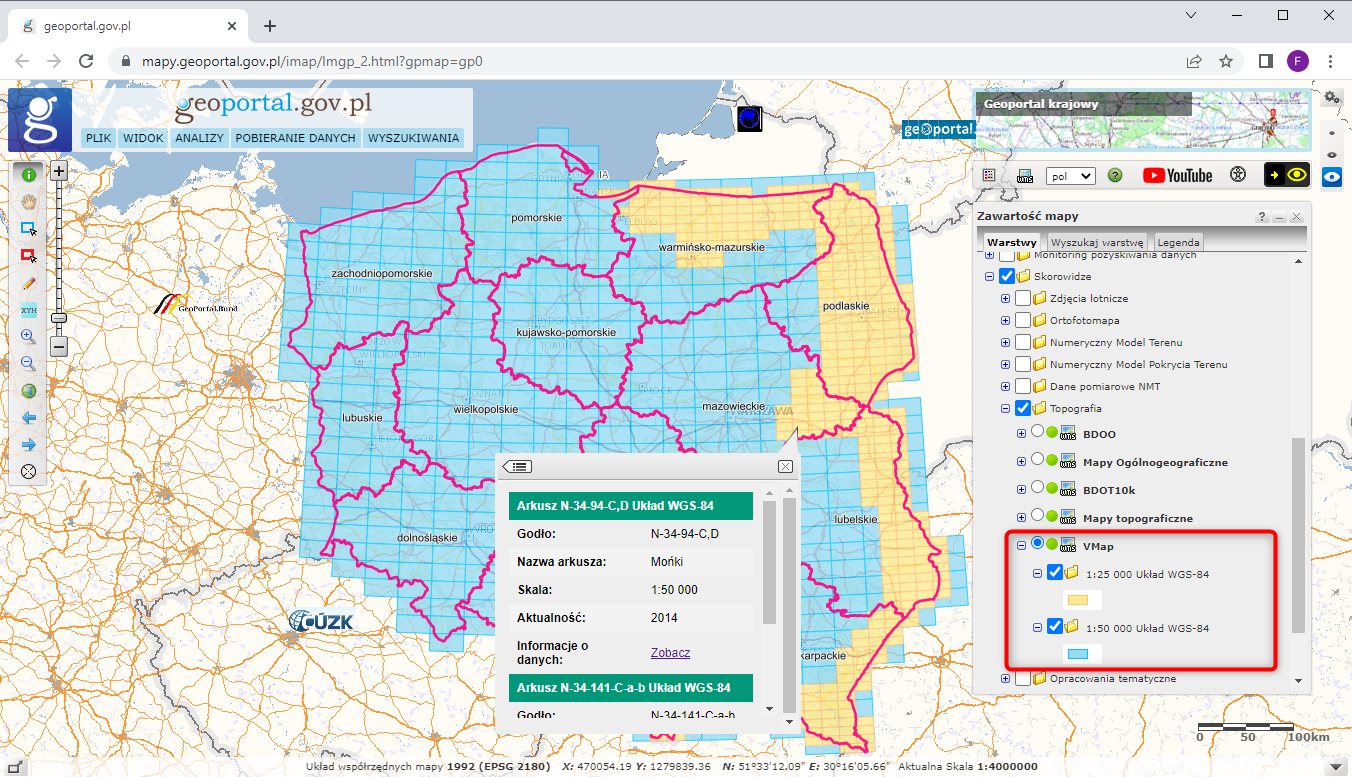Screen dimensions: 1352x777
Task: Show full map extent with globe icon
Action: coord(28,391)
